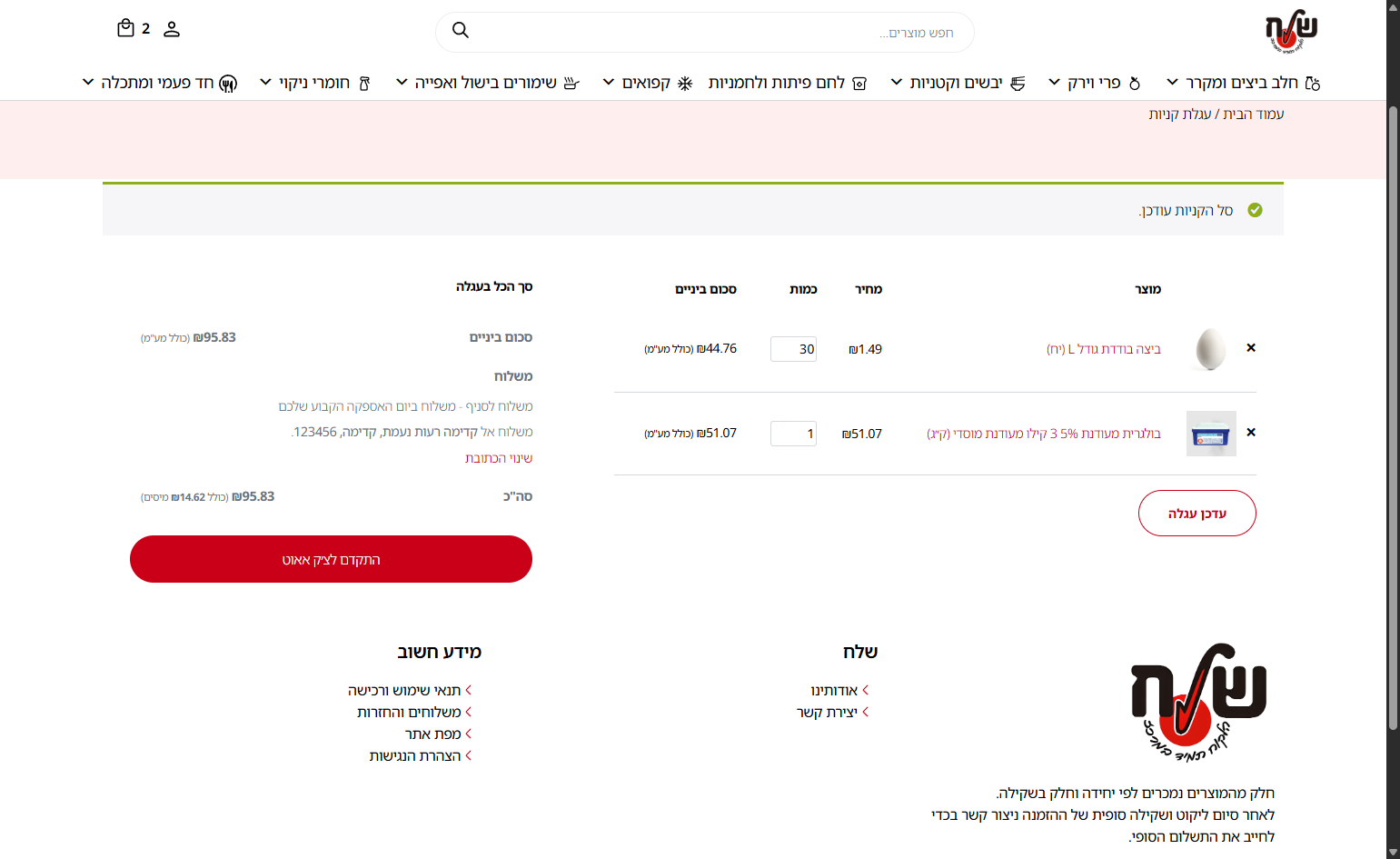Open חד פעמי ומתכלה menu item
1400x859 pixels.
tap(157, 83)
